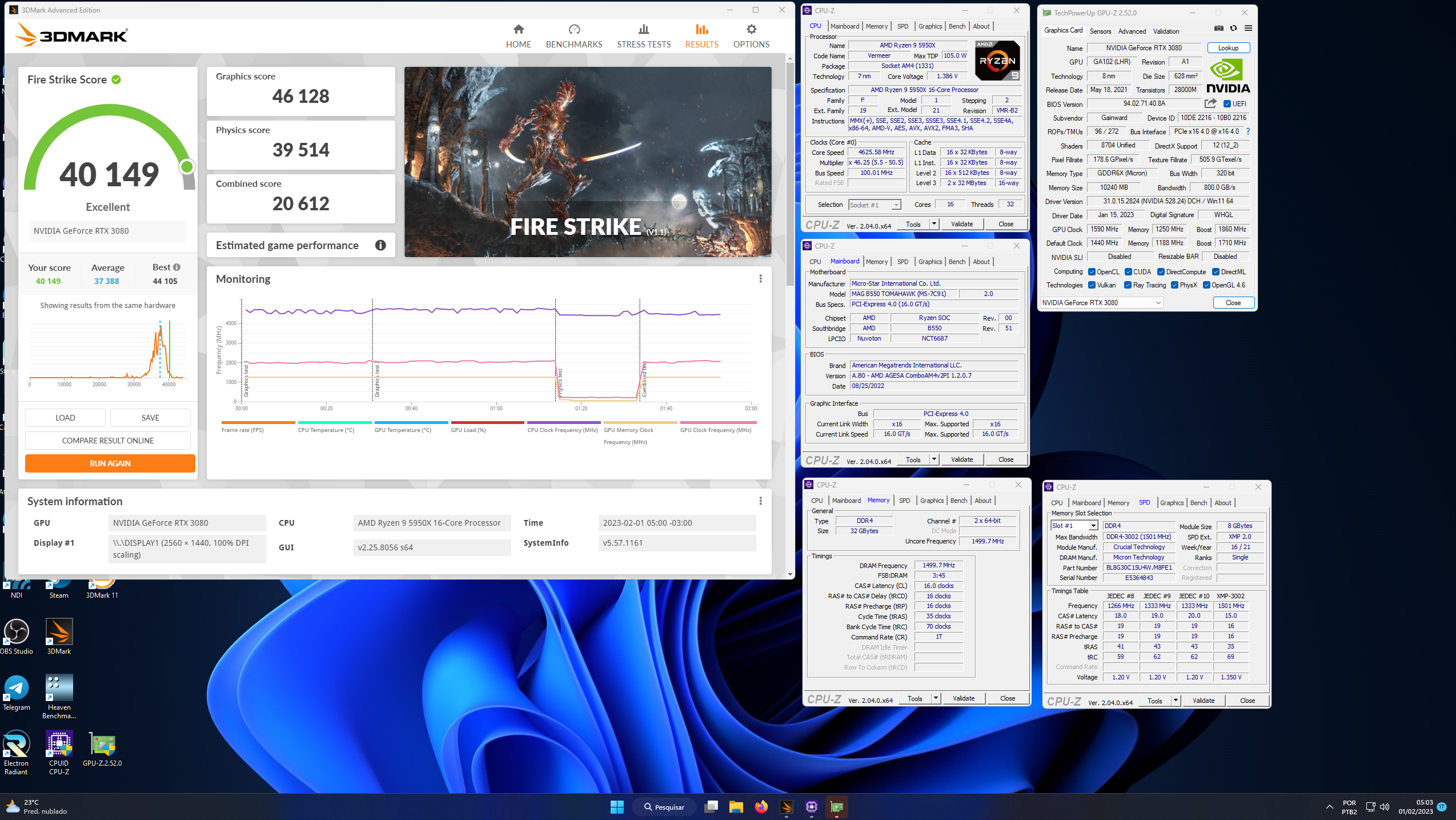Click the Lookup button in GPU-Z
1456x820 pixels.
[1228, 48]
